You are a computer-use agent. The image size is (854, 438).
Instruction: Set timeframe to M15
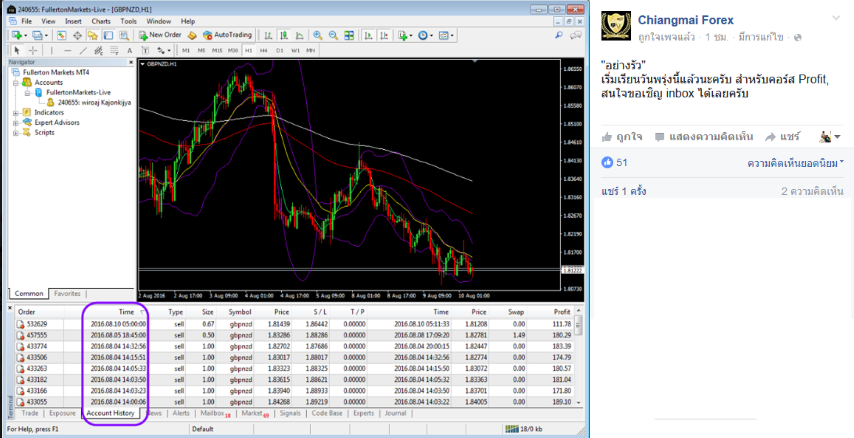click(x=217, y=51)
